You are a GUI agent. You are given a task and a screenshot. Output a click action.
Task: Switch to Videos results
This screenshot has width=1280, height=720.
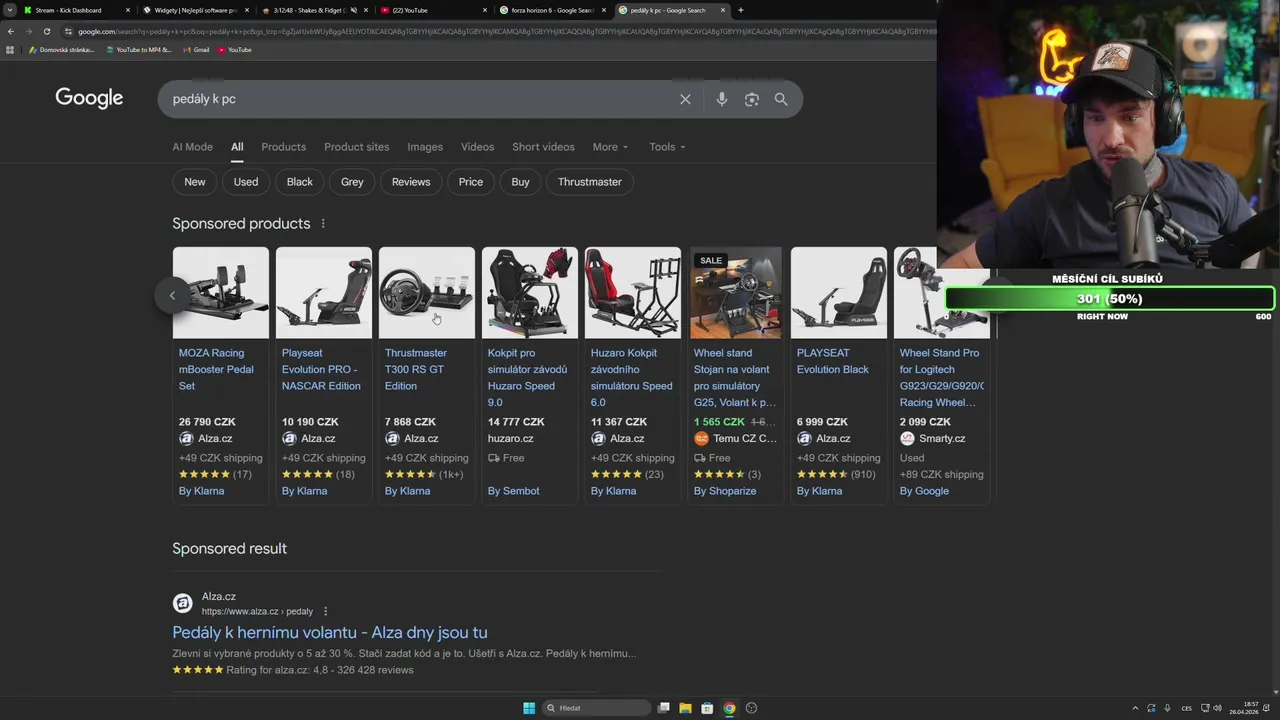477,147
